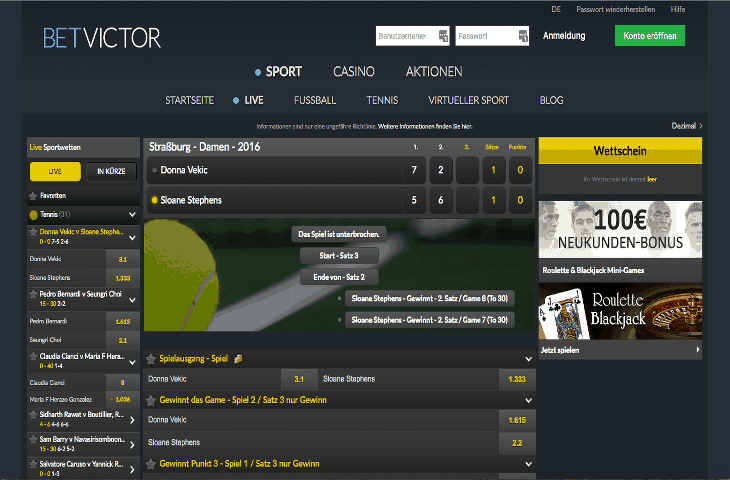
Task: Click Weitere Informationen finden Sie hier link
Action: [x=425, y=126]
